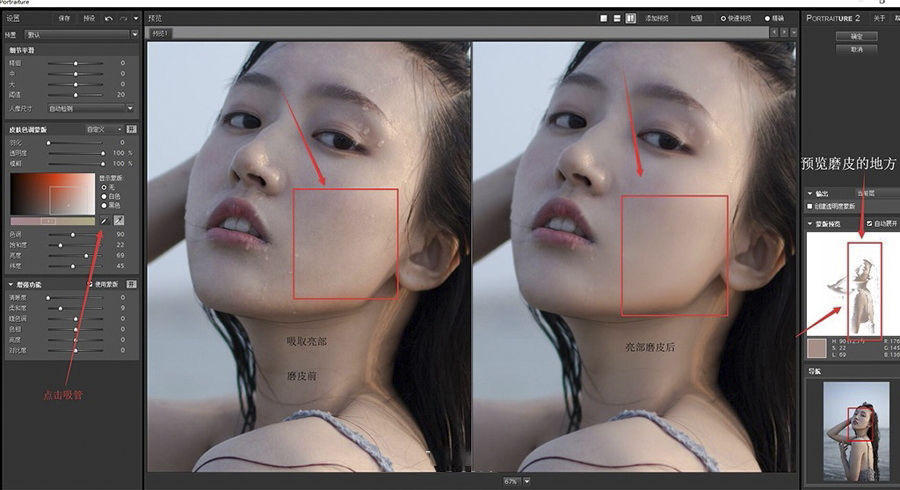Check the create transparency mask checkbox

coord(810,206)
